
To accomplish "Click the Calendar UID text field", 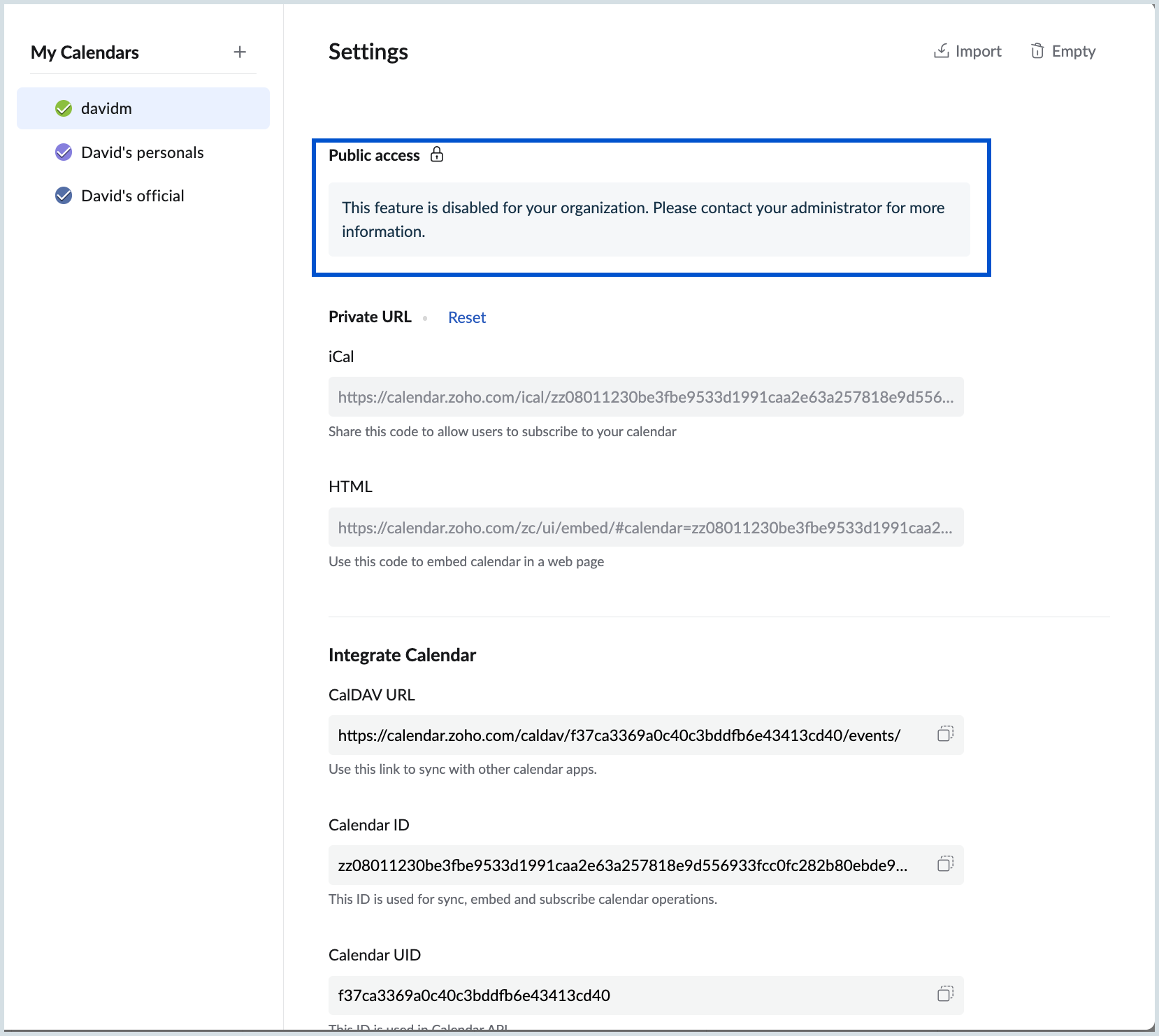I will point(619,995).
